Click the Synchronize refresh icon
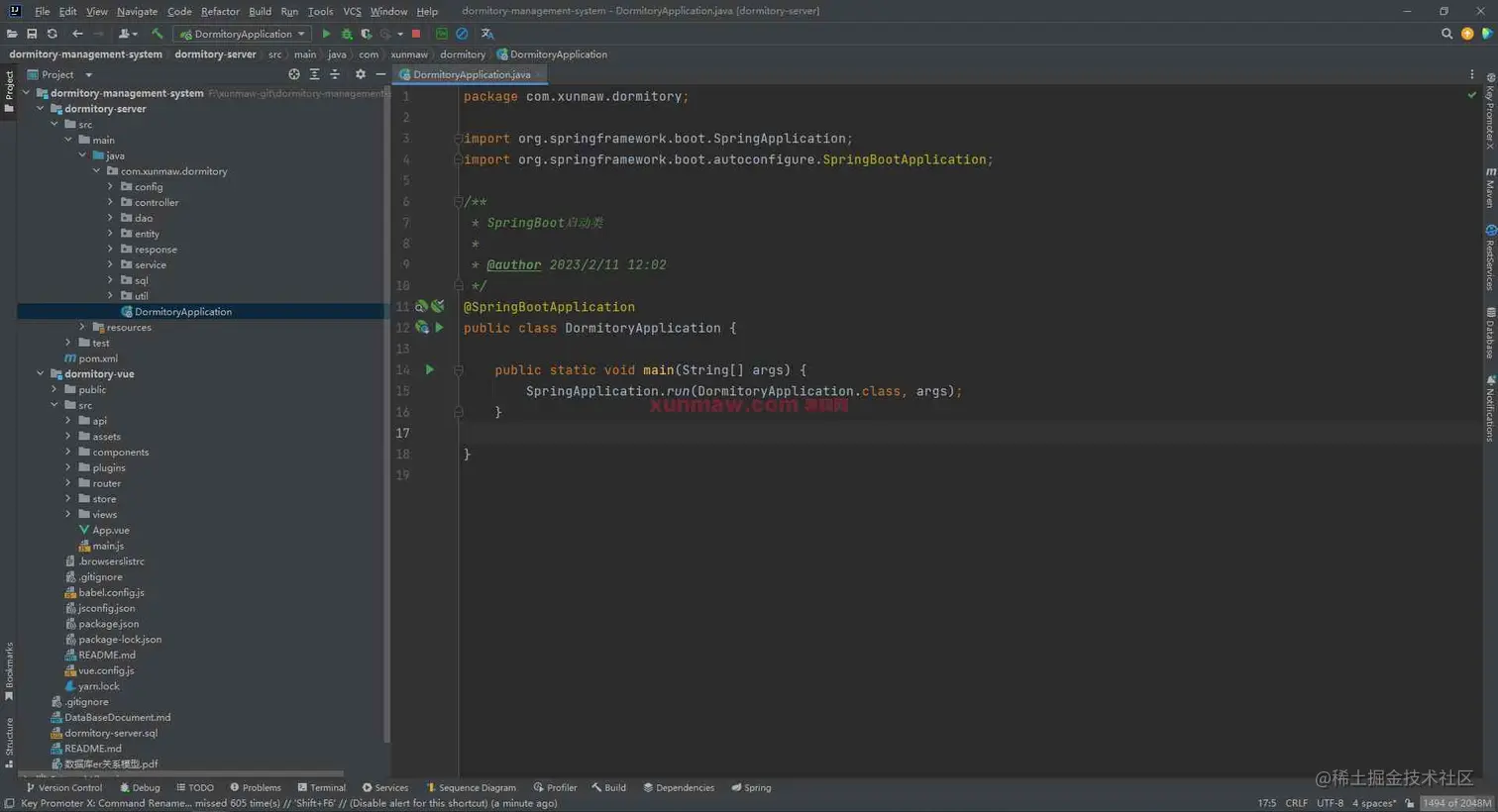1498x812 pixels. click(x=53, y=34)
